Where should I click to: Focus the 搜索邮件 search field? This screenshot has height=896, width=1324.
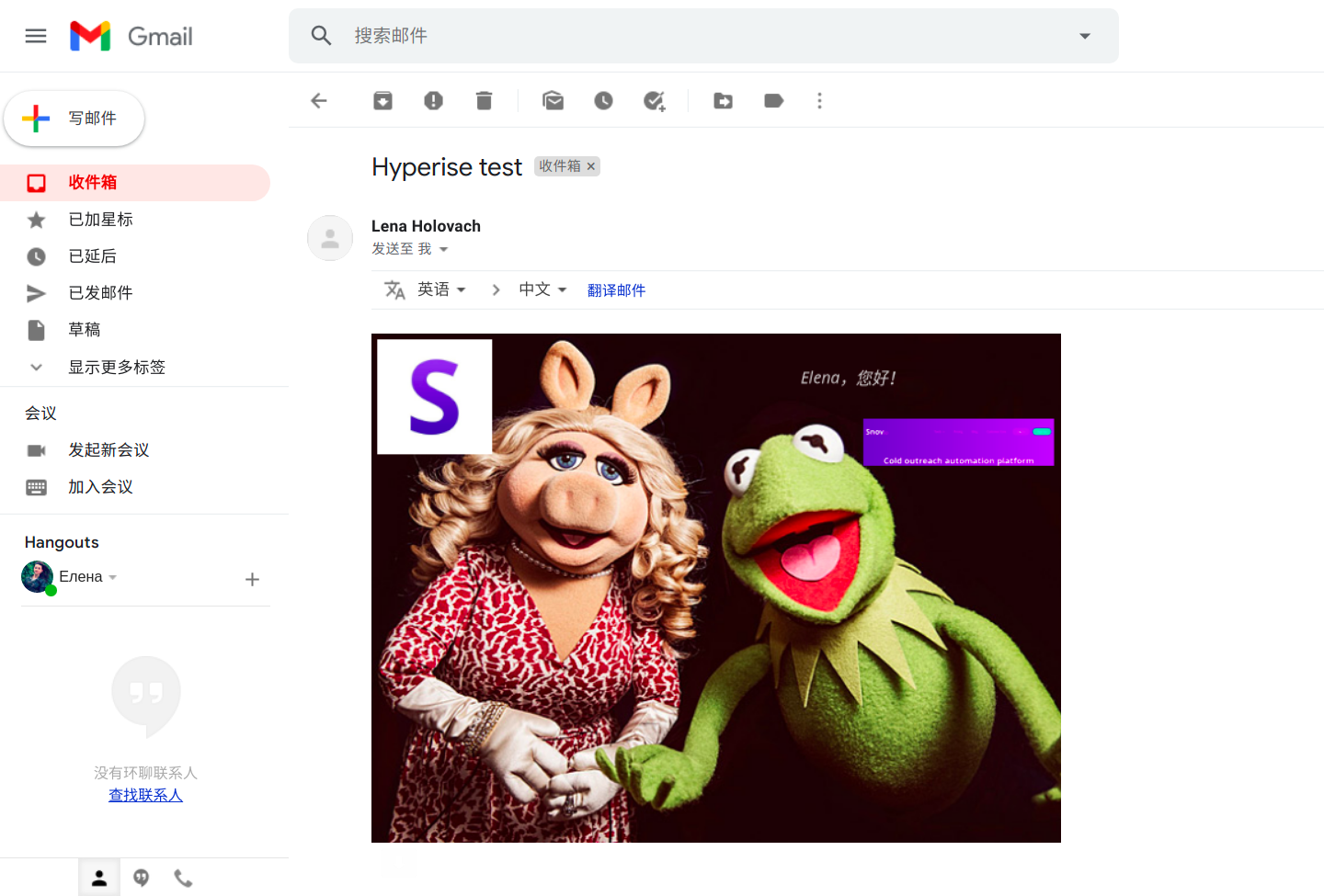[703, 36]
